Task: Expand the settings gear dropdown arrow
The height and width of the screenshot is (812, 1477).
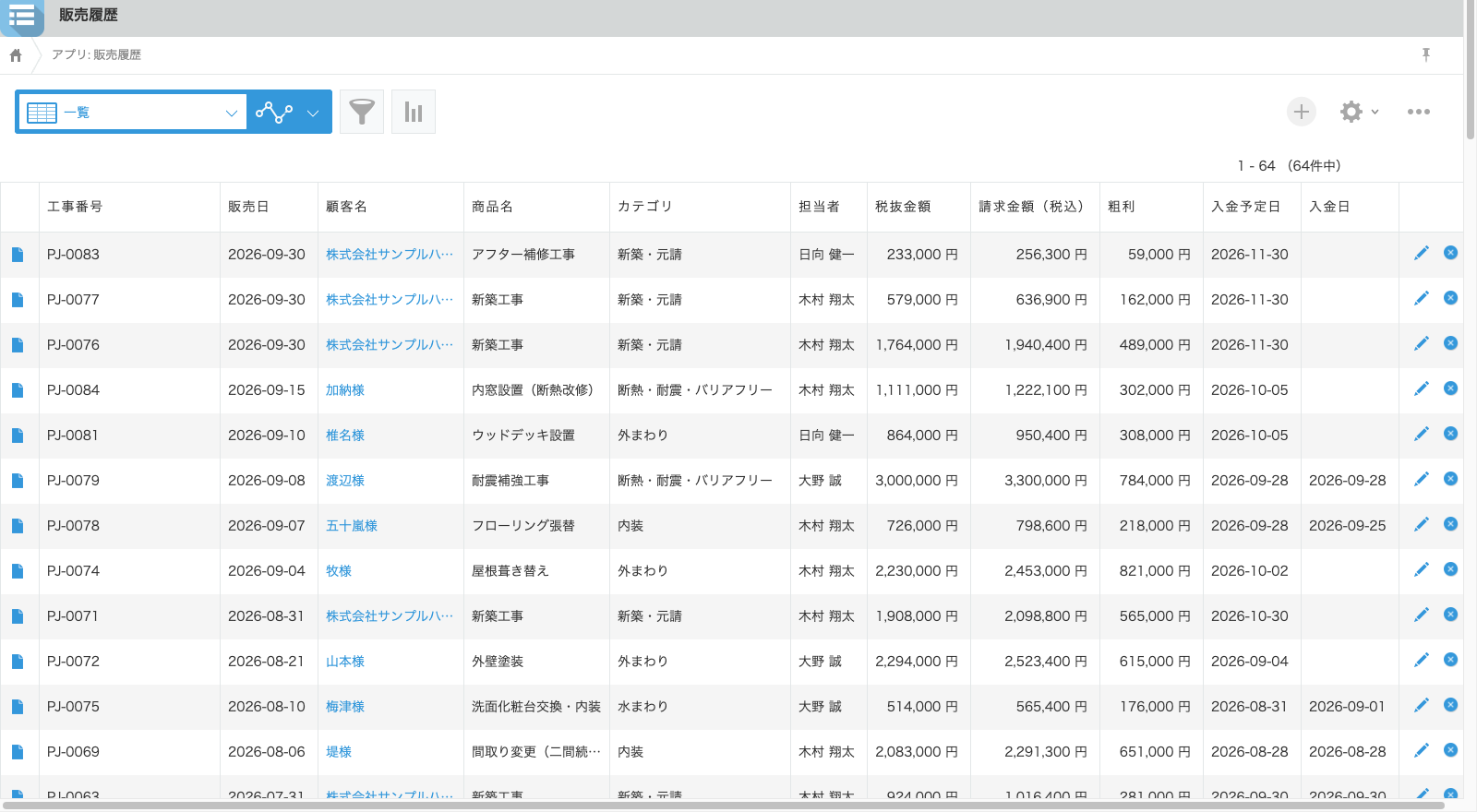Action: [1375, 112]
